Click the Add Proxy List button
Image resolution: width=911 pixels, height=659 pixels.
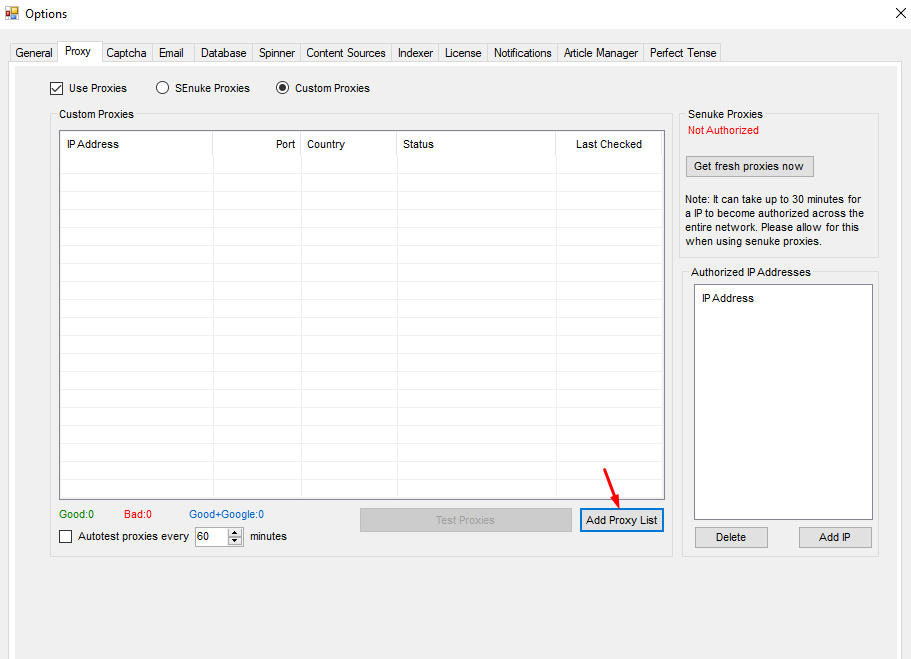pyautogui.click(x=622, y=520)
